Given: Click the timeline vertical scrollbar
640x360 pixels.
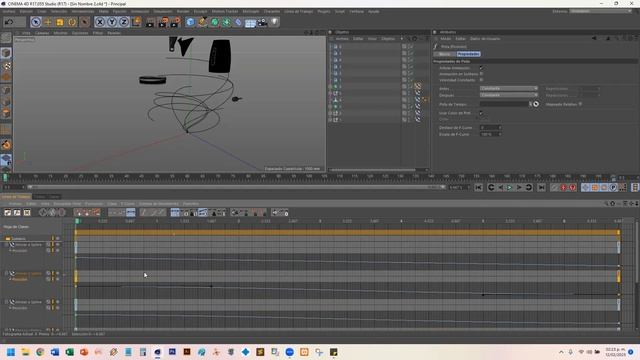Looking at the screenshot, I should (x=636, y=251).
